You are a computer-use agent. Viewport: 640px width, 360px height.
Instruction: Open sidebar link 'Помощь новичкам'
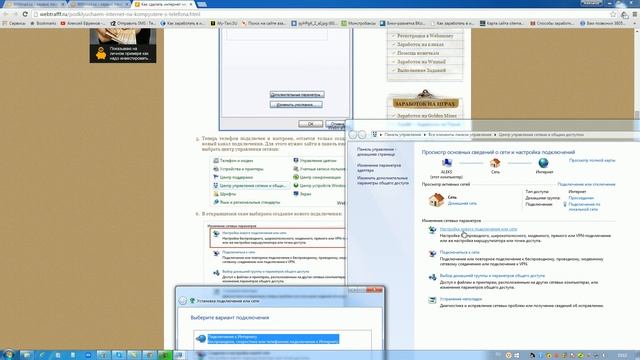418,53
